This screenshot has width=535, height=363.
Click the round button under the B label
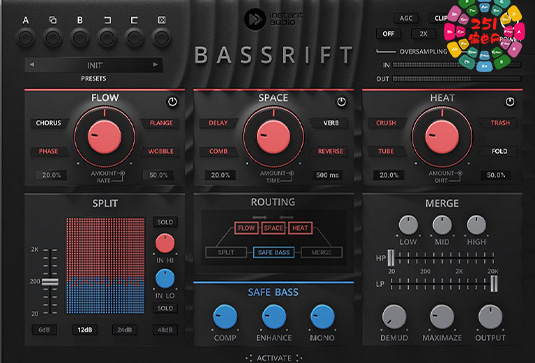79,38
